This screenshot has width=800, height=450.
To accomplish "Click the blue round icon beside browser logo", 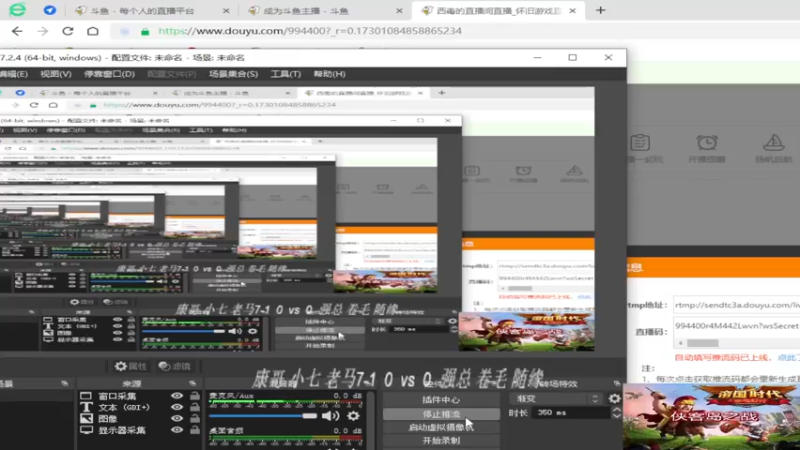I will tap(49, 10).
